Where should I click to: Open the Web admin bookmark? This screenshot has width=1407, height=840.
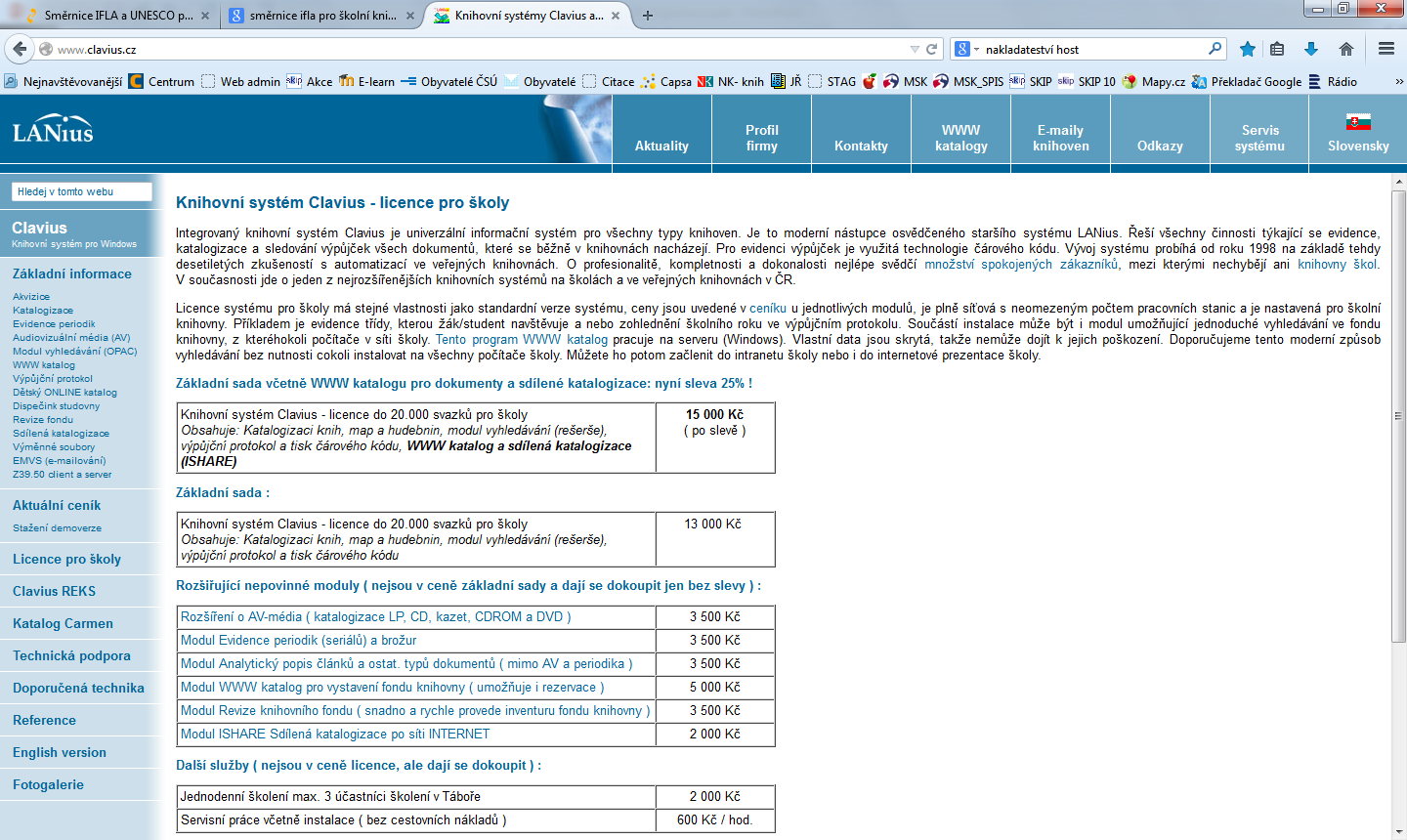[240, 81]
